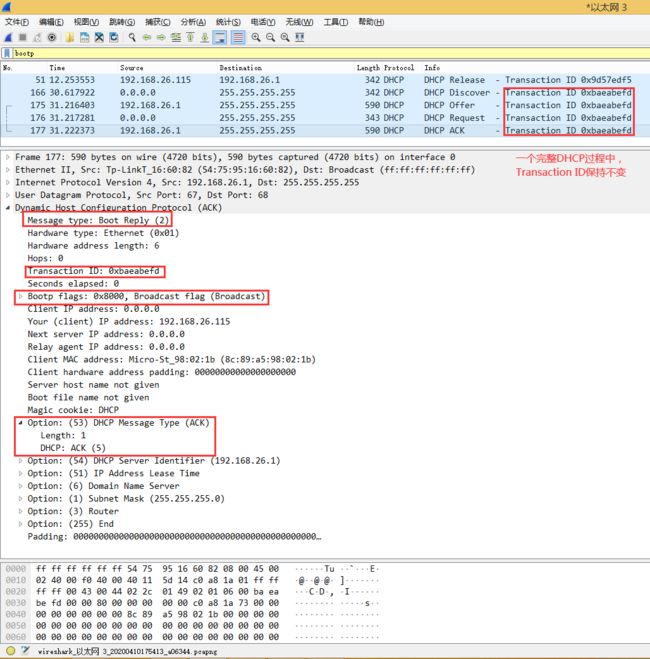Close the capture file with the X icon
This screenshot has height=659, width=650.
coord(99,37)
